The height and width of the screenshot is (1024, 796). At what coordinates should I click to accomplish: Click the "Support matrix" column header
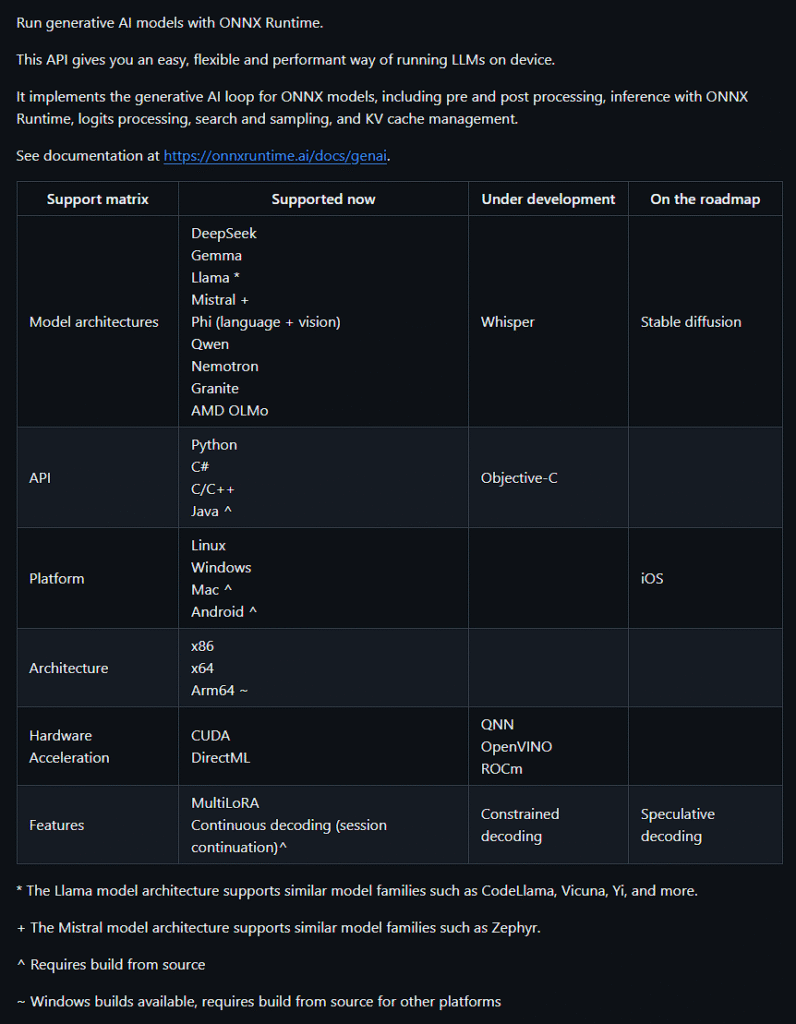pos(97,199)
